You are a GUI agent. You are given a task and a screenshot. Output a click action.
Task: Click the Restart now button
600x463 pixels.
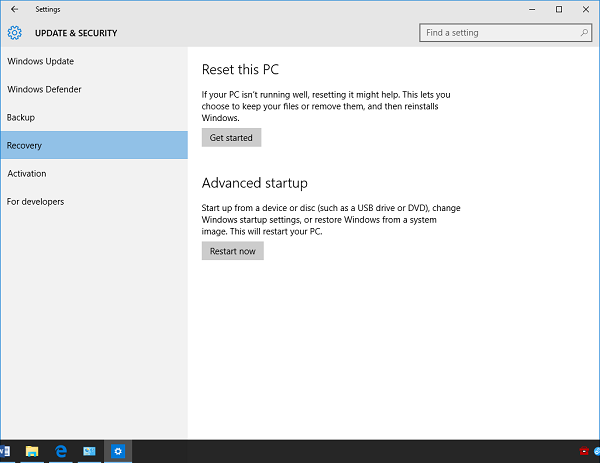click(233, 251)
